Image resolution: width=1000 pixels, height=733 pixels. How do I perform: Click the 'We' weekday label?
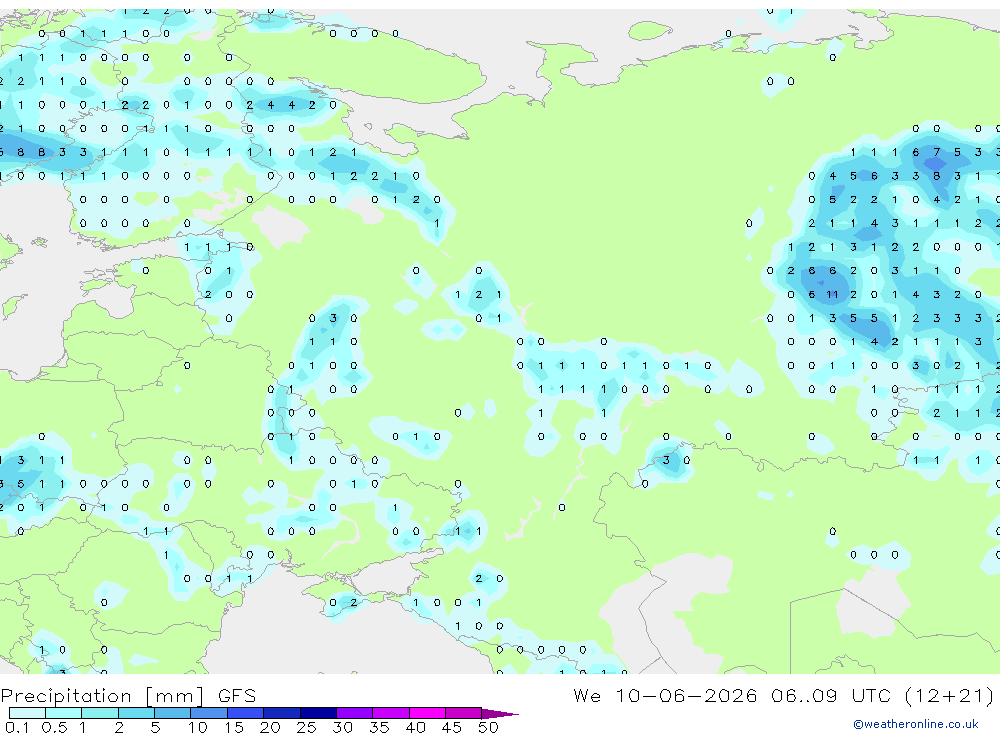[x=587, y=696]
